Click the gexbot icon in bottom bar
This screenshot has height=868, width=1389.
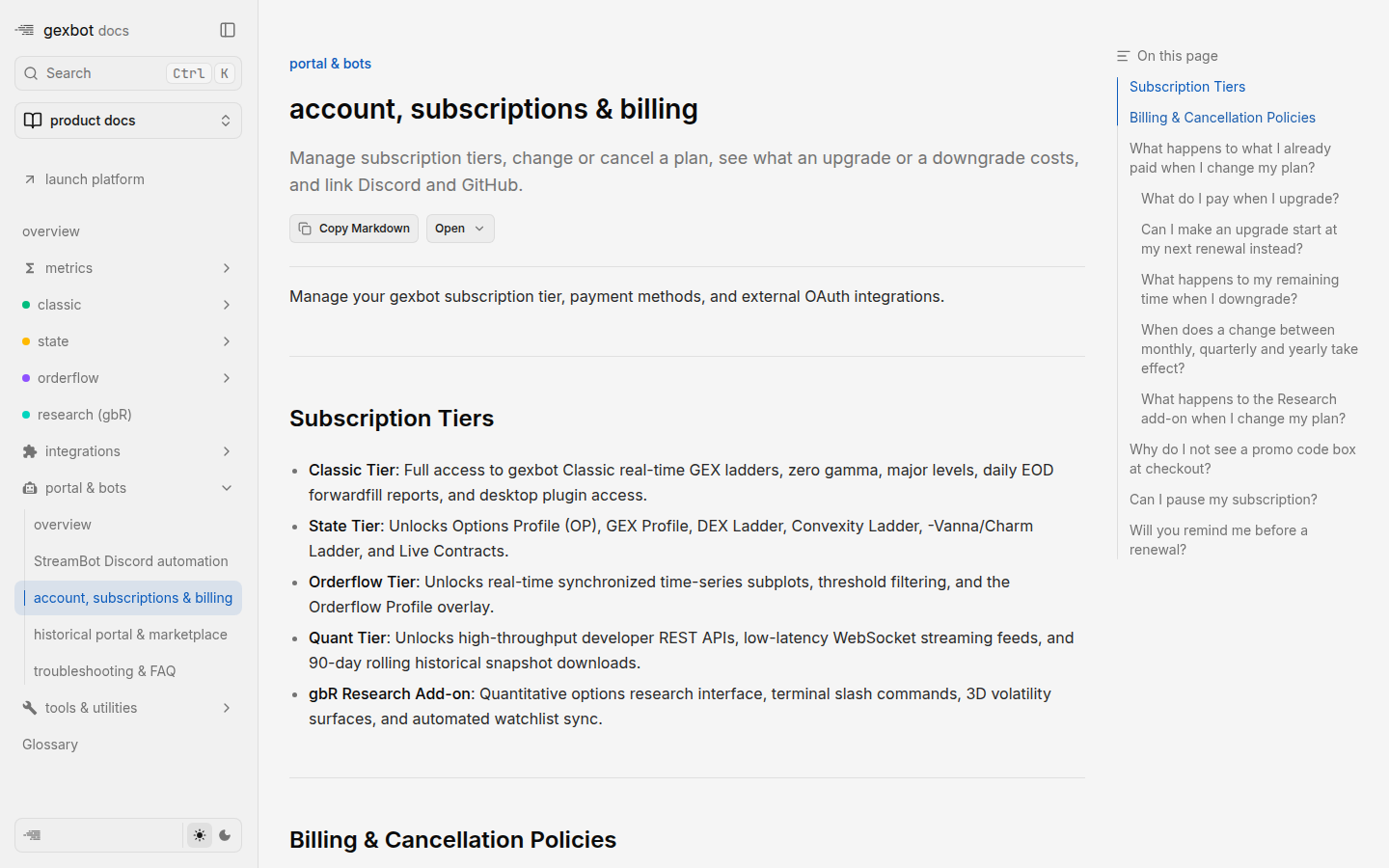pos(33,835)
